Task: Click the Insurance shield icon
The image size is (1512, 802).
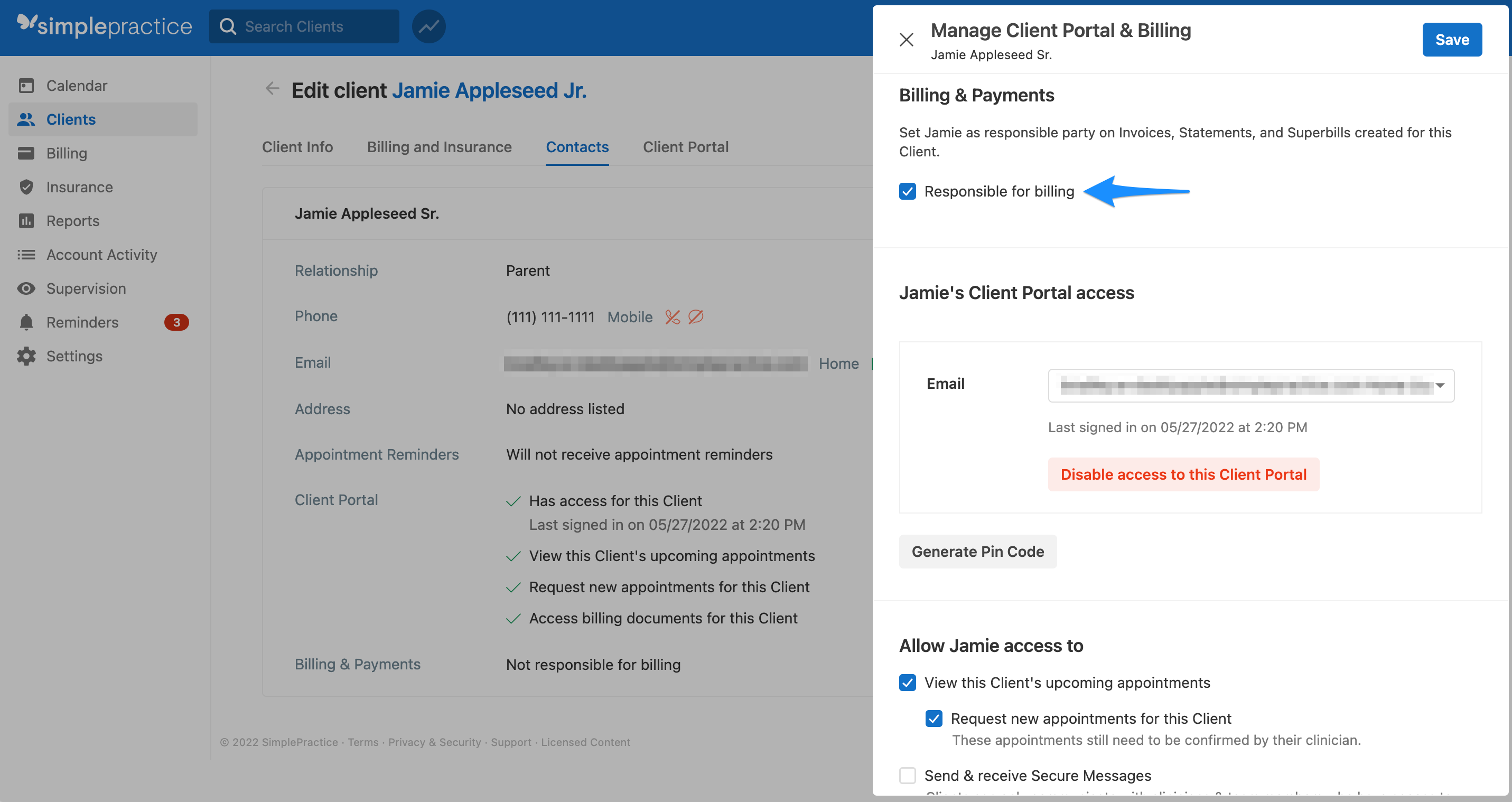Action: click(26, 187)
